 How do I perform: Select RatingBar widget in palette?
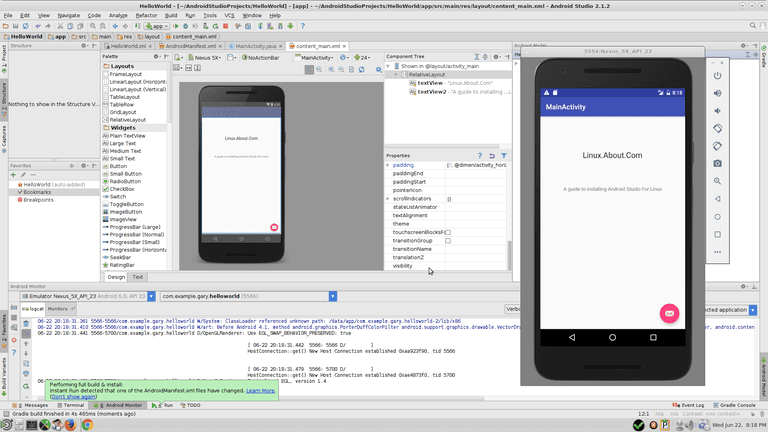click(x=118, y=265)
